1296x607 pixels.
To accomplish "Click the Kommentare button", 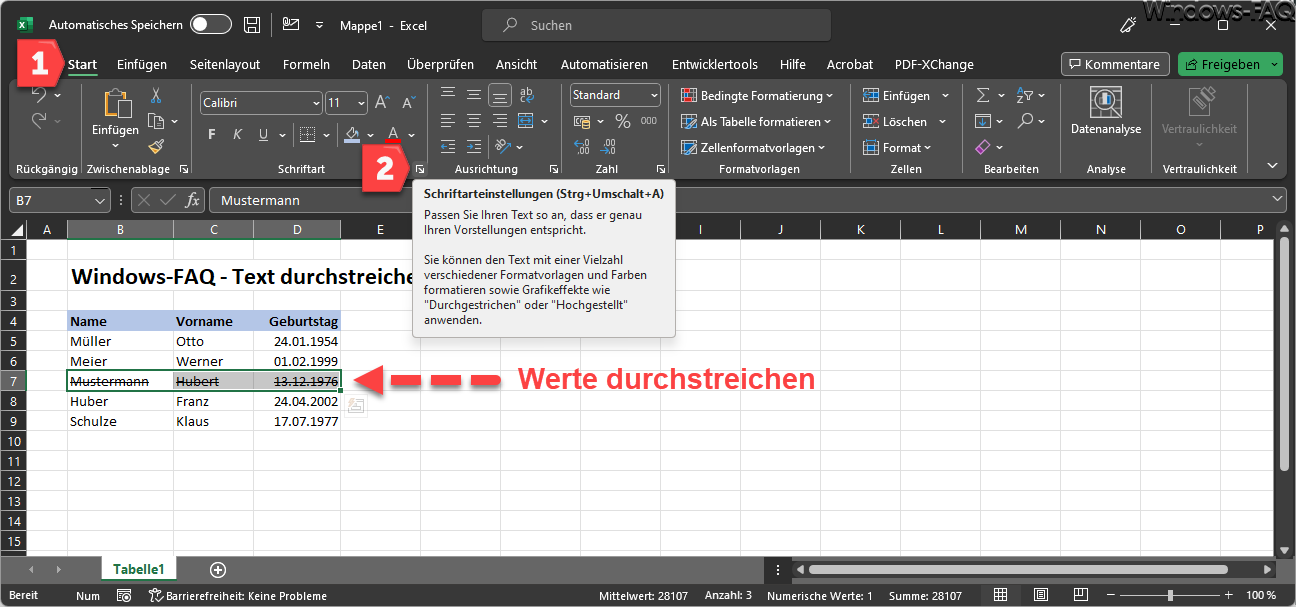I will click(x=1115, y=64).
